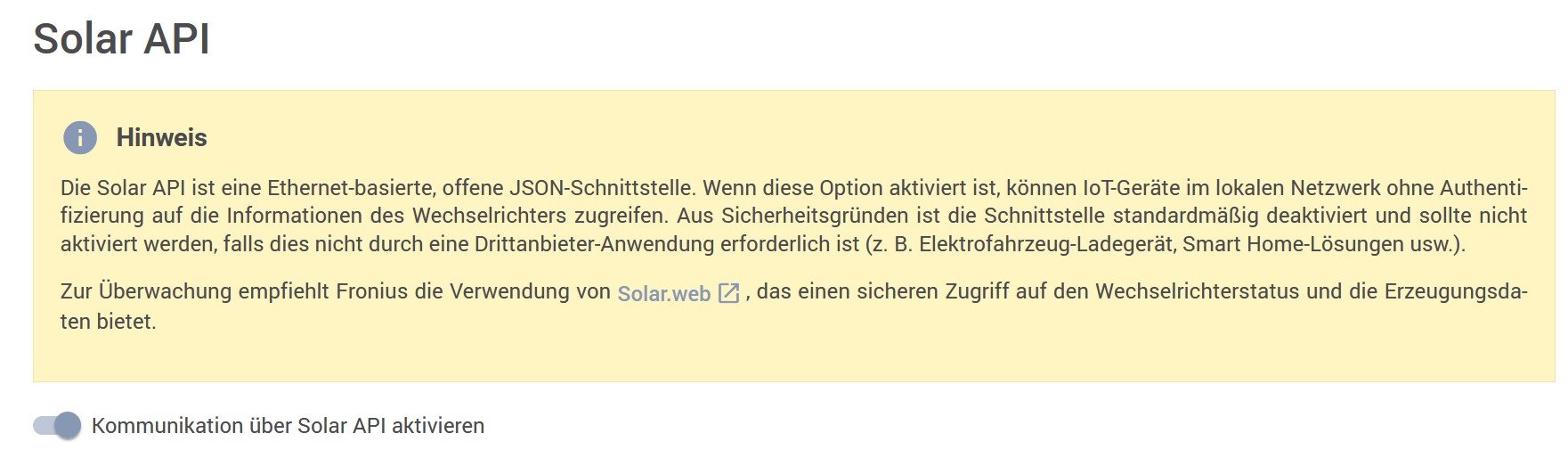Disable the Solar API communication toggle
The height and width of the screenshot is (466, 1568).
pyautogui.click(x=57, y=426)
